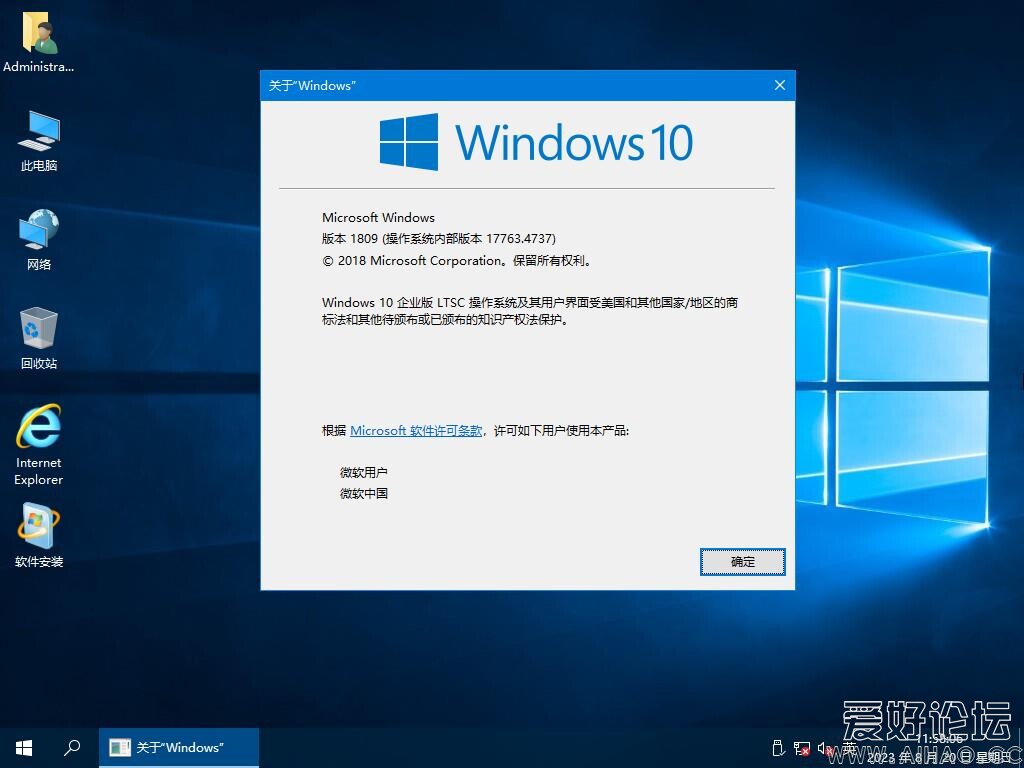Click the 关于"Windows" taskbar button
The image size is (1024, 768).
[179, 748]
